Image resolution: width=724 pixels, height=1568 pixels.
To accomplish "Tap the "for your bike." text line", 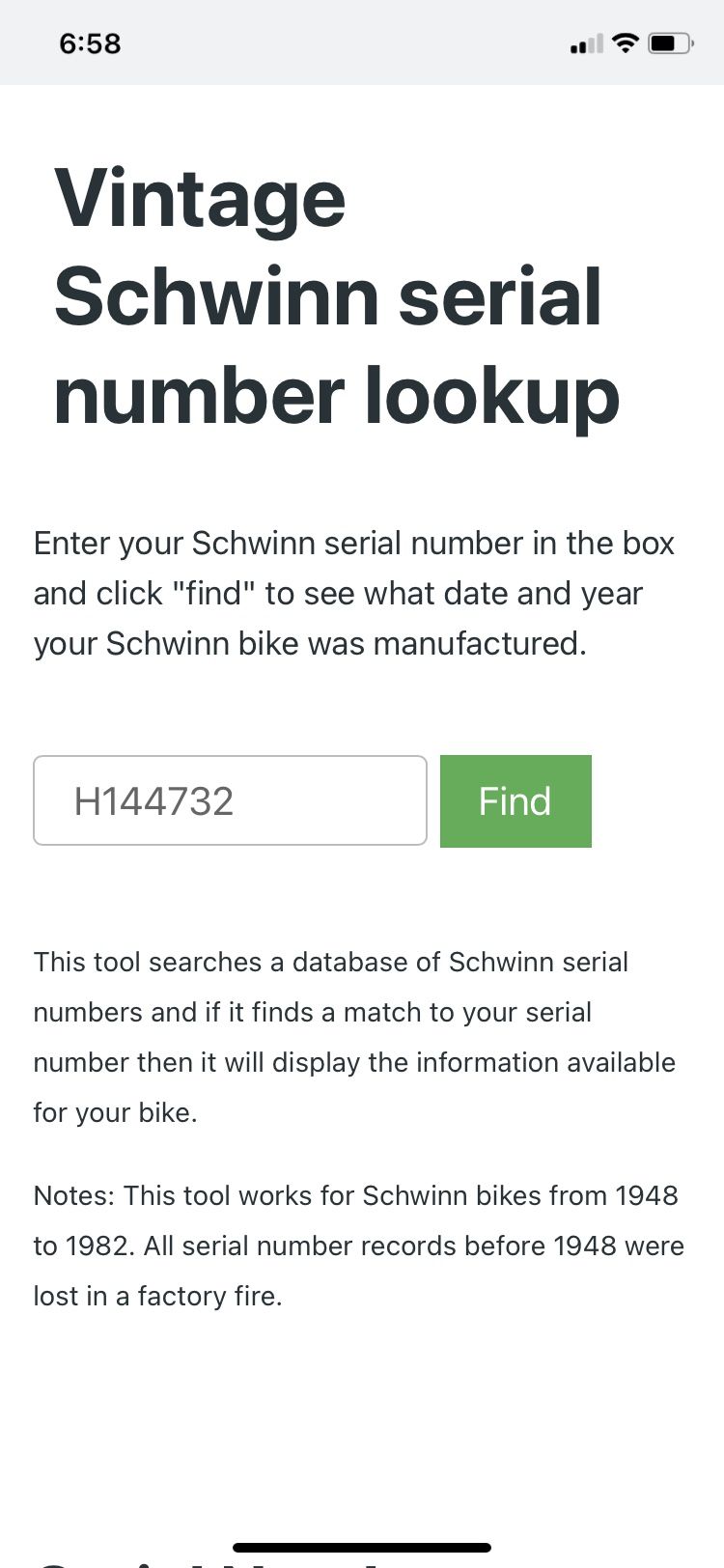I will (115, 1112).
